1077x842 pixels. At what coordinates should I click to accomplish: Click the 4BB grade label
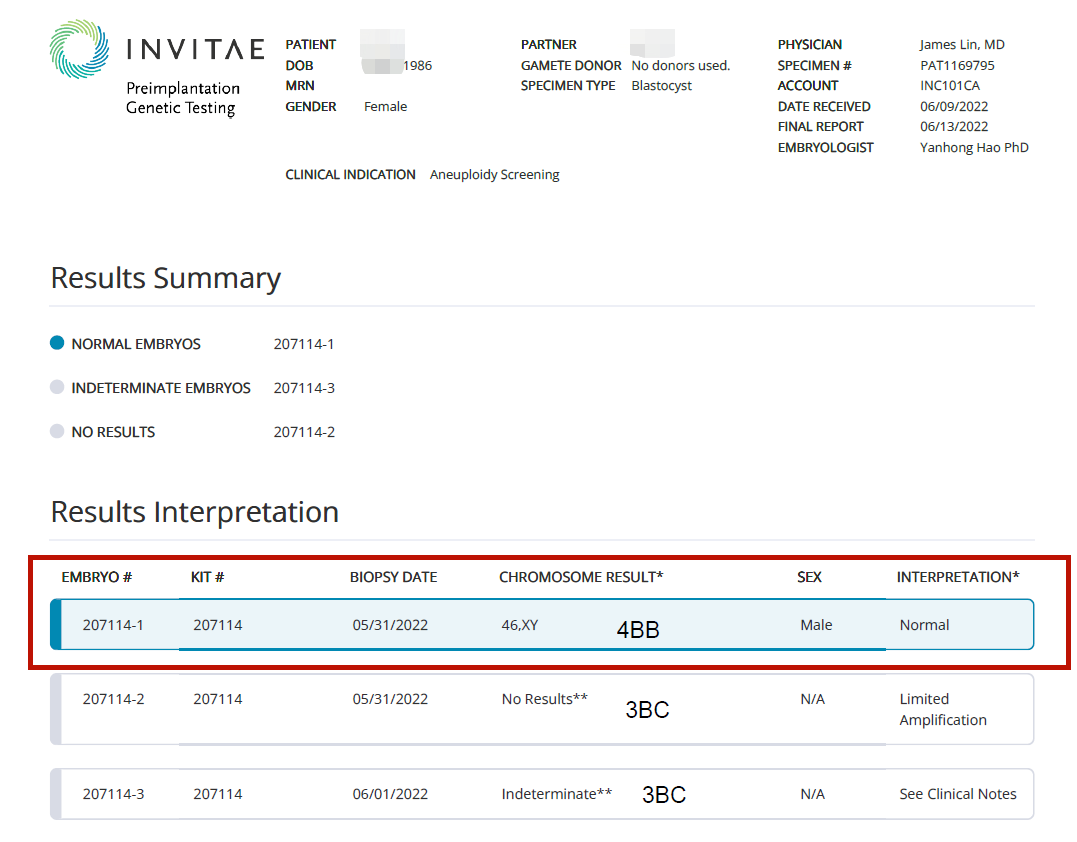[637, 631]
